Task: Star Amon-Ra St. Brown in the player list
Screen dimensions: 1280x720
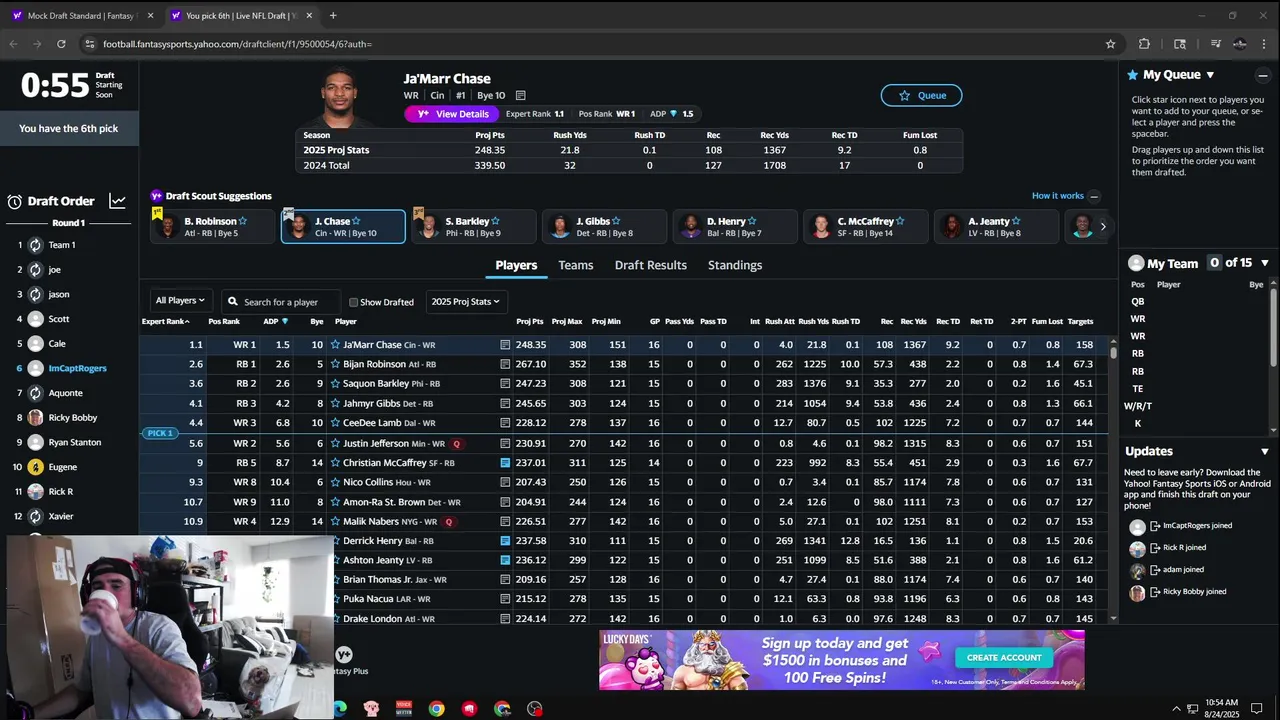Action: click(x=335, y=502)
